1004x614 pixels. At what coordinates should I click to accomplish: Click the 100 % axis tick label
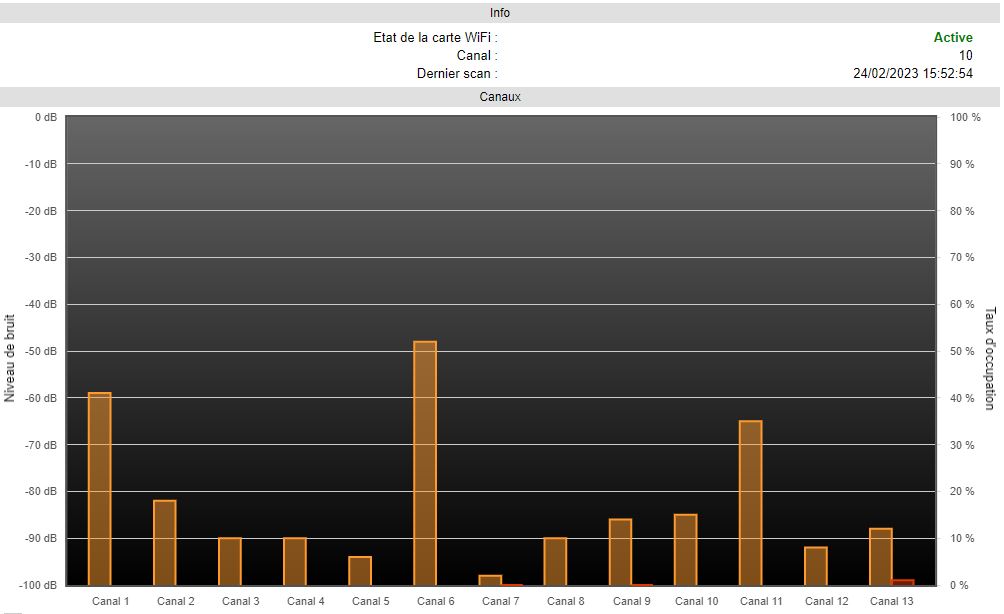click(965, 117)
